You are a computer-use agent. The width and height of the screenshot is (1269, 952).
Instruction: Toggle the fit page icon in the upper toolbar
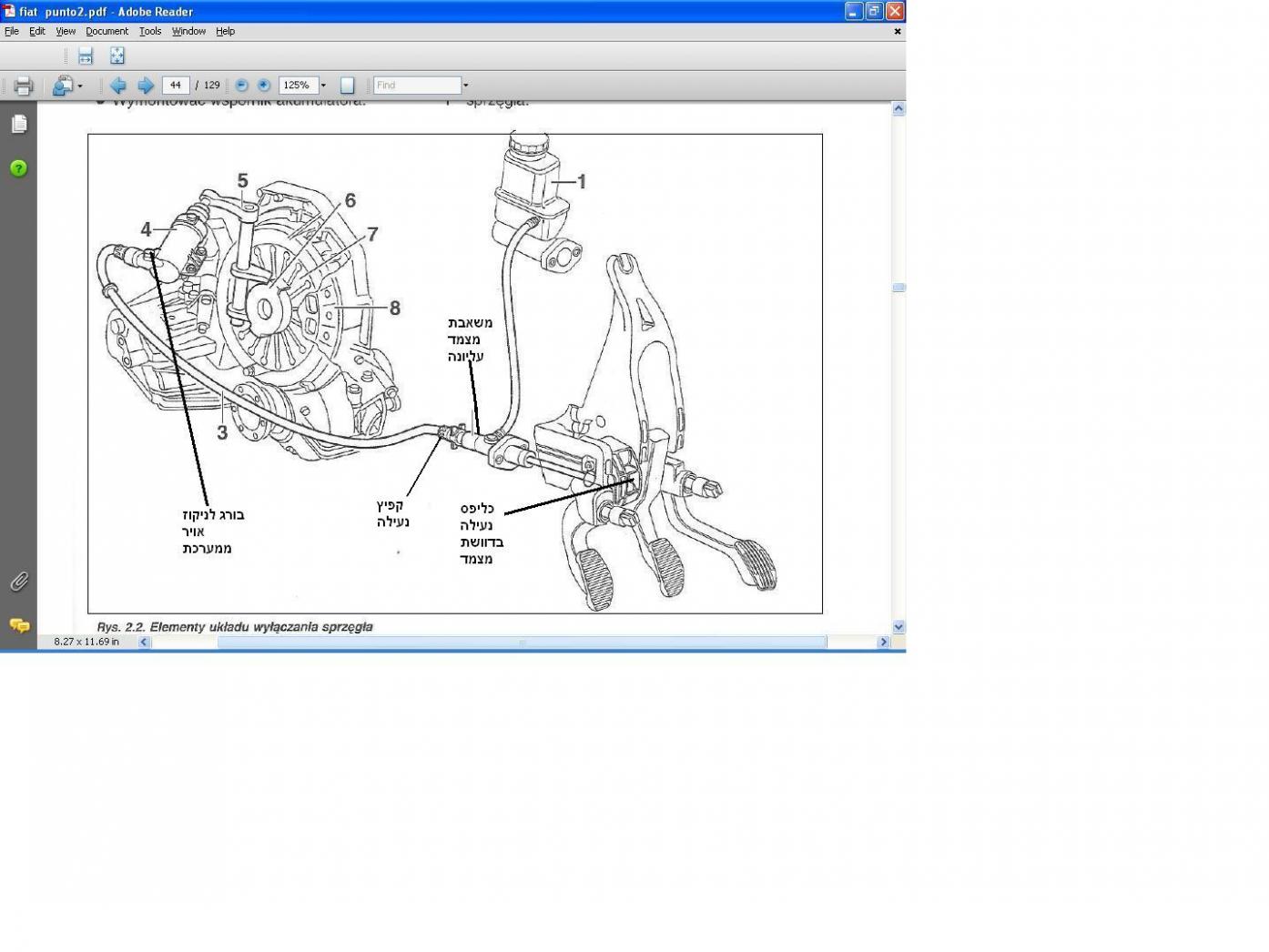coord(117,56)
